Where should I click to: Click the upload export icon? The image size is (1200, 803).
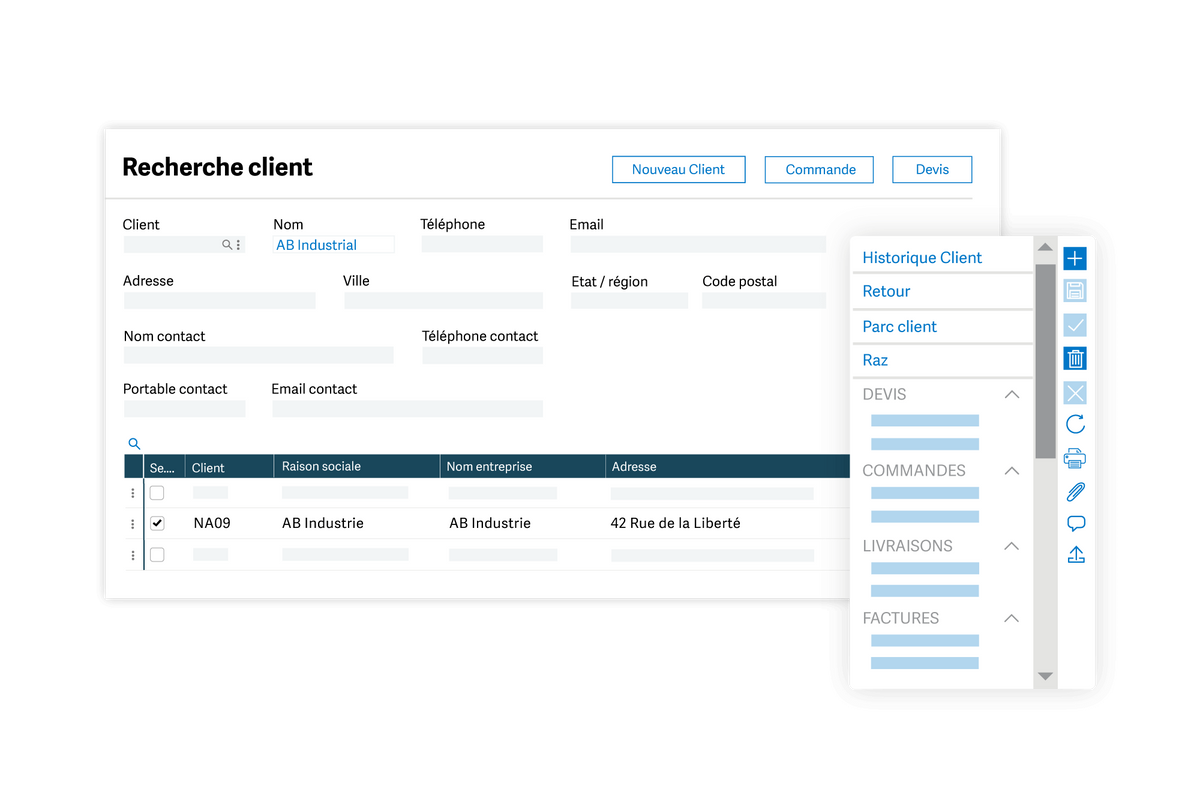pos(1076,555)
